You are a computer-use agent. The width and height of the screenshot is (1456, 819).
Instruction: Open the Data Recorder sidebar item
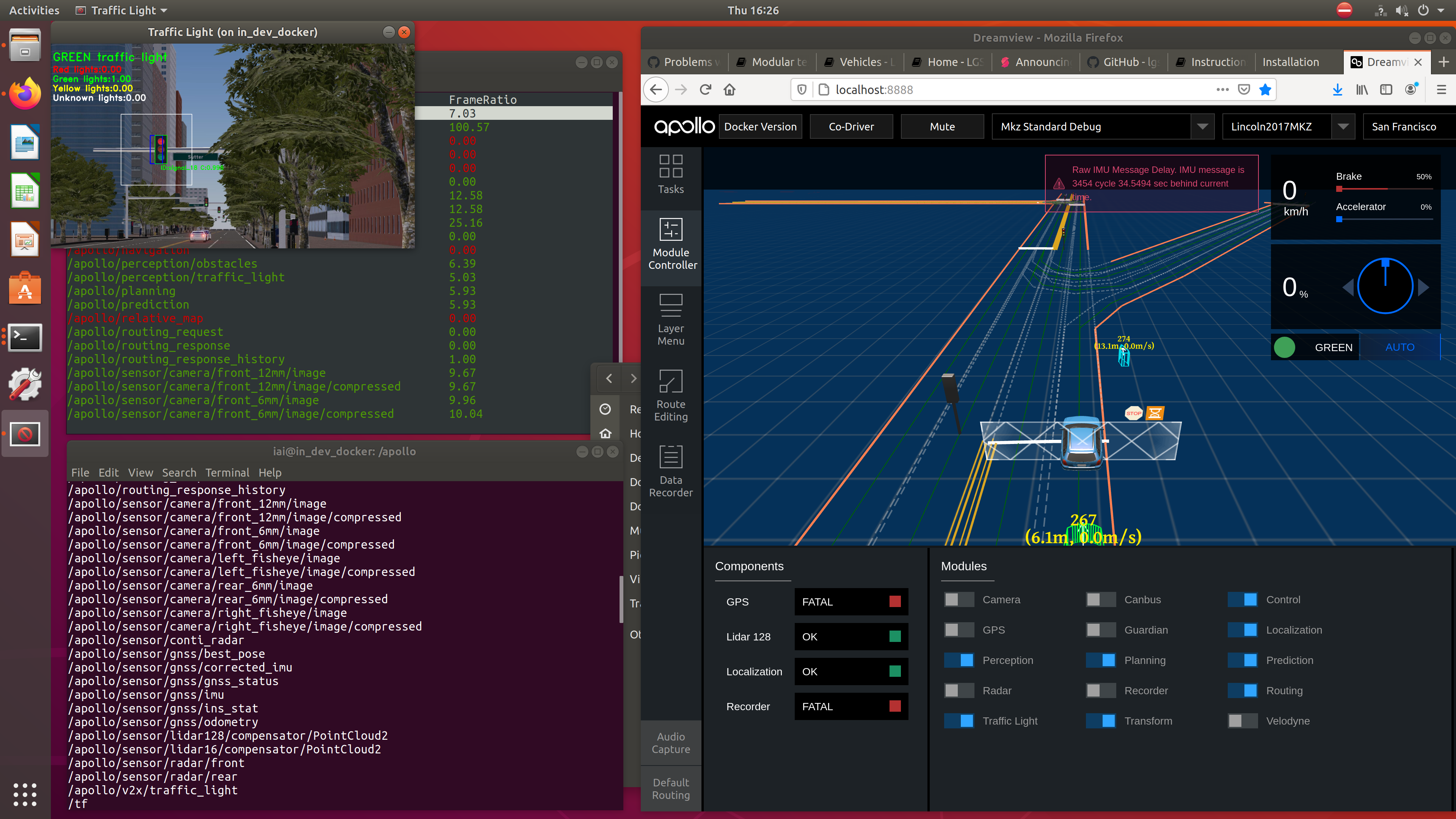pos(670,471)
